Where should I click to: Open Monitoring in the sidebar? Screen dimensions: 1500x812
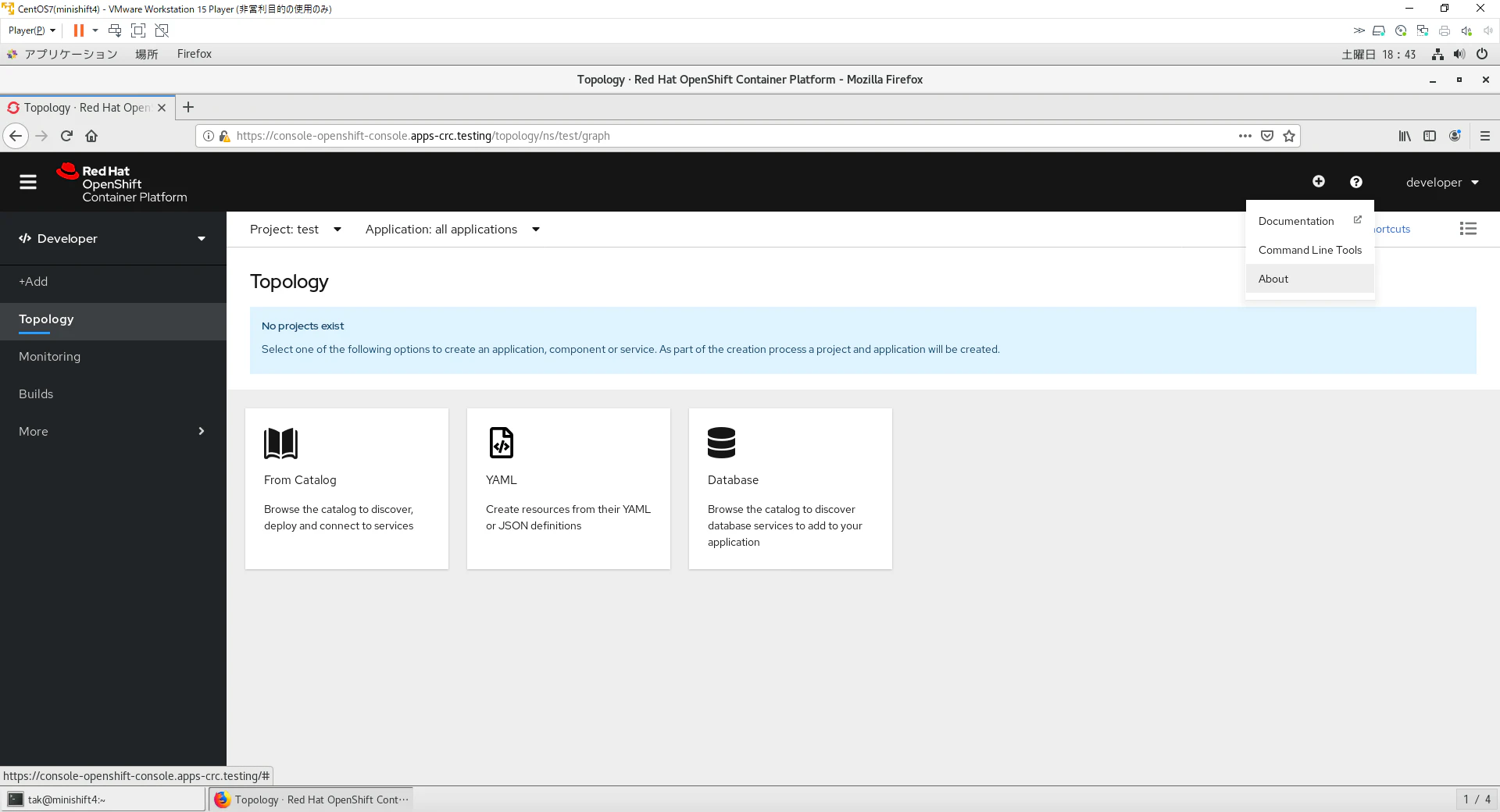pos(112,356)
